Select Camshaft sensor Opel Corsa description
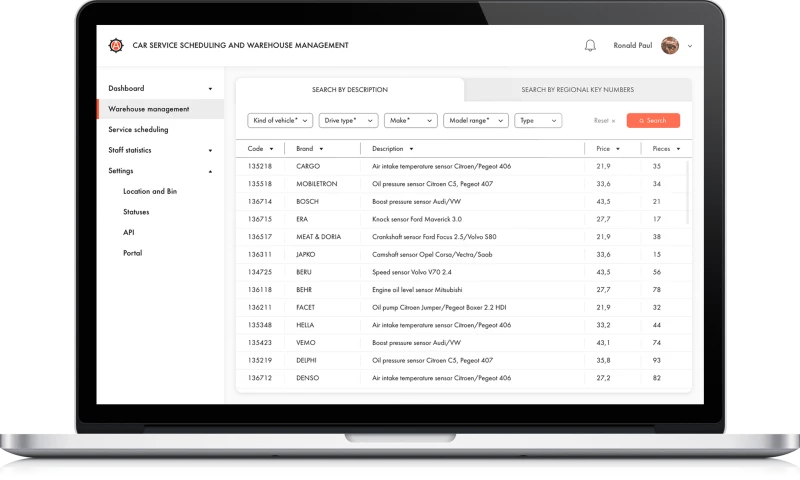The image size is (800, 480). [x=432, y=255]
